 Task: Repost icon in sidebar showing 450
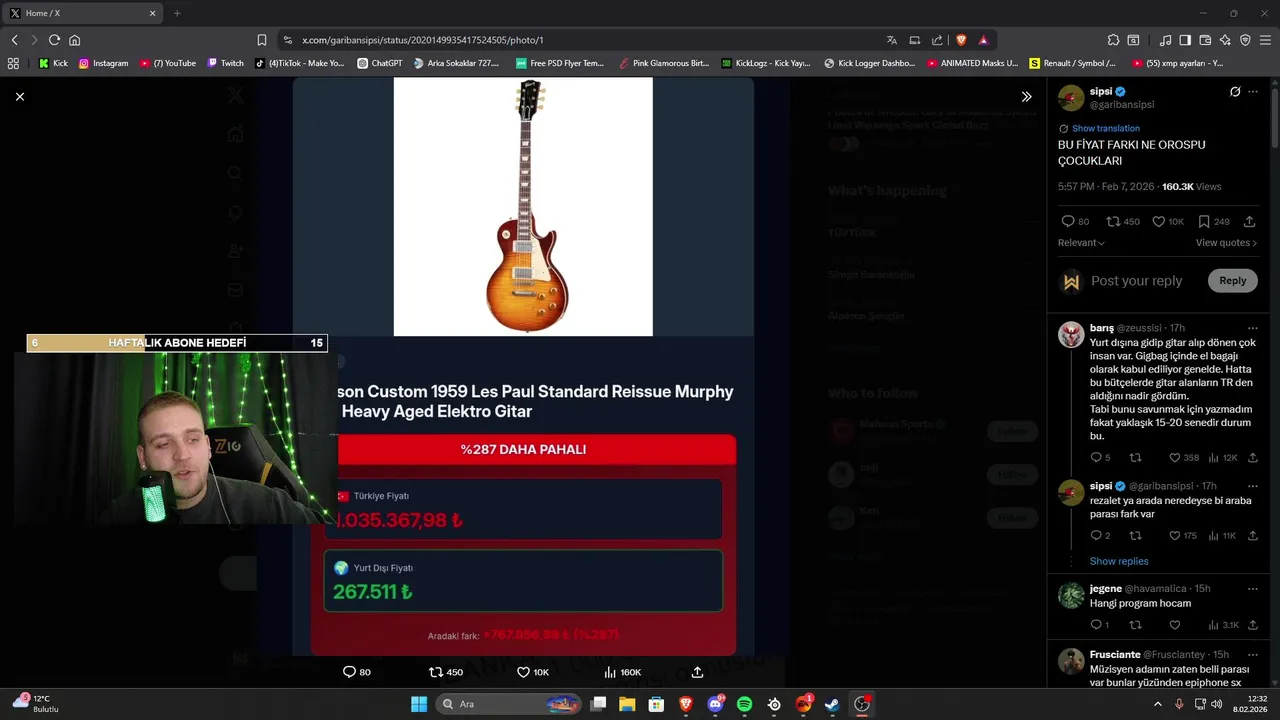[1112, 221]
